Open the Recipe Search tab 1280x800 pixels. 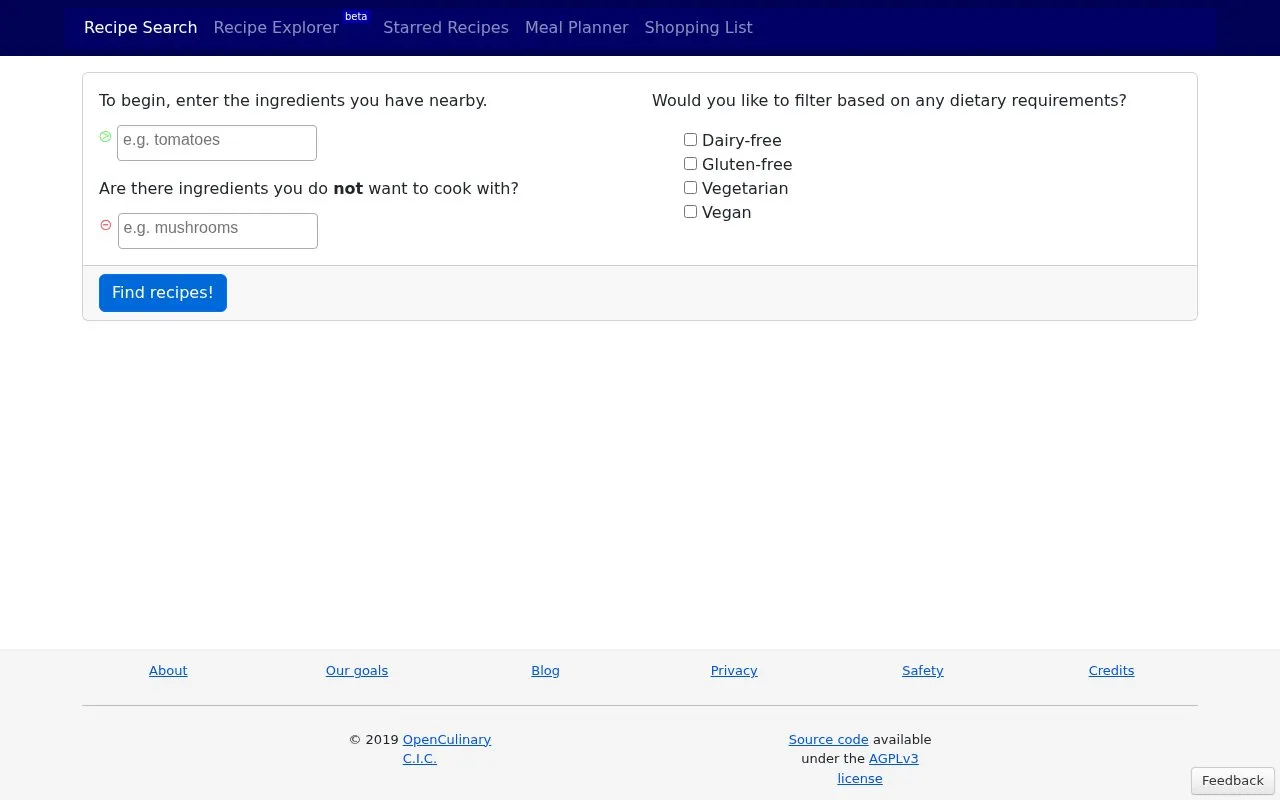click(x=140, y=28)
